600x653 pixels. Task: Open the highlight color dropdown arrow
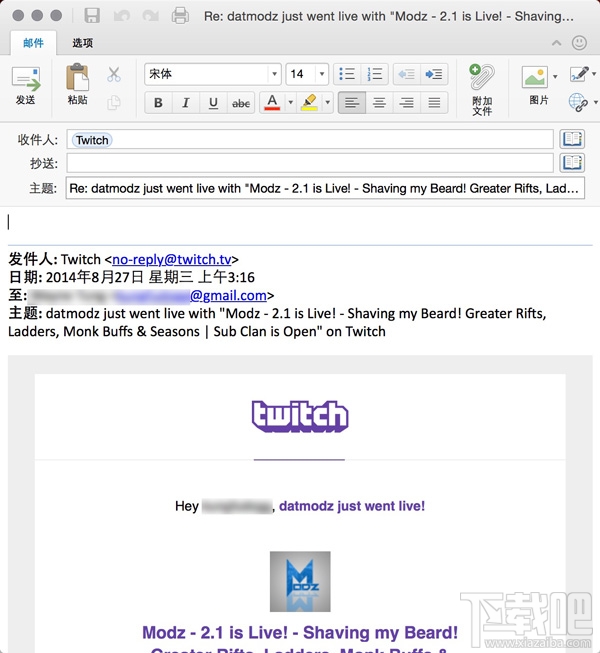click(x=328, y=102)
